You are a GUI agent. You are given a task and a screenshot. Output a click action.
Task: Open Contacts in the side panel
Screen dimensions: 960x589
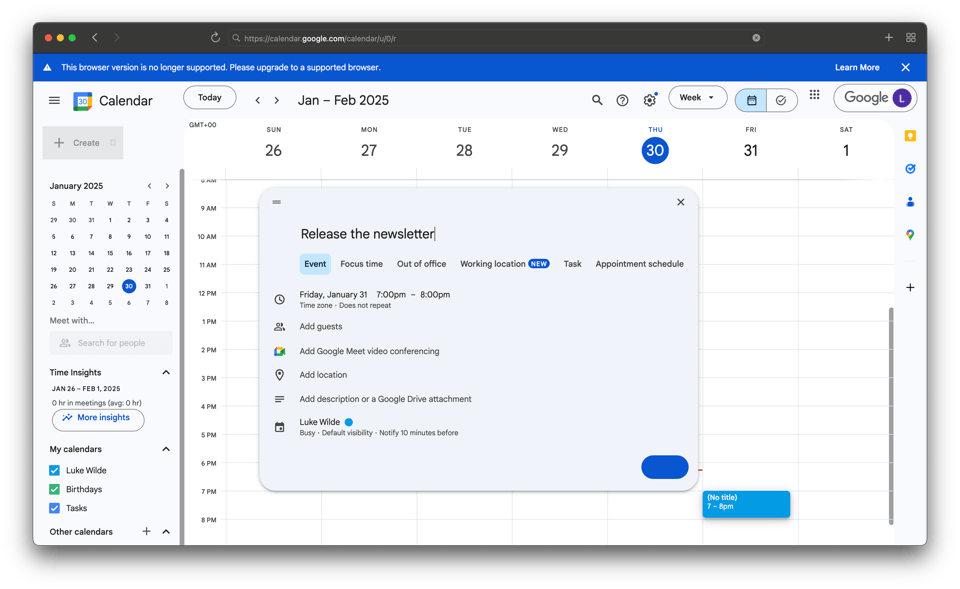pos(910,202)
